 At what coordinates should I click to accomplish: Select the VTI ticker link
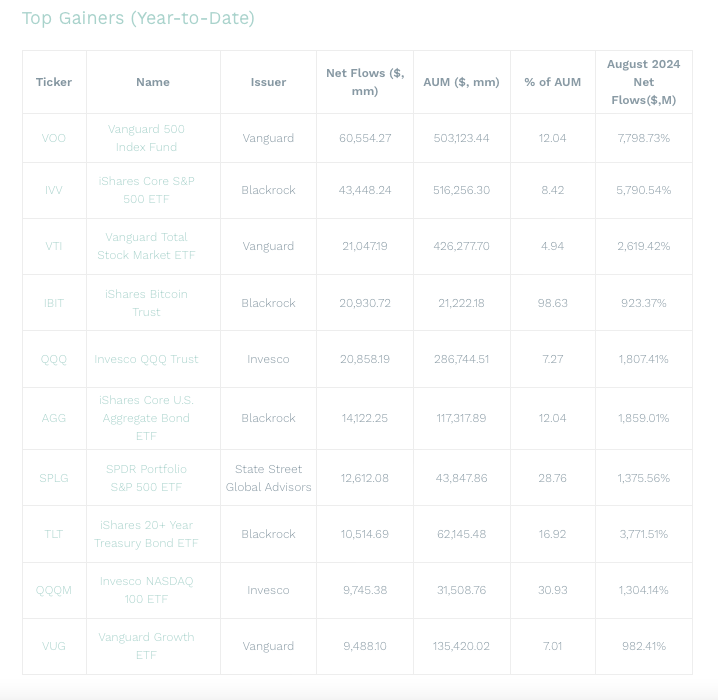pyautogui.click(x=54, y=246)
